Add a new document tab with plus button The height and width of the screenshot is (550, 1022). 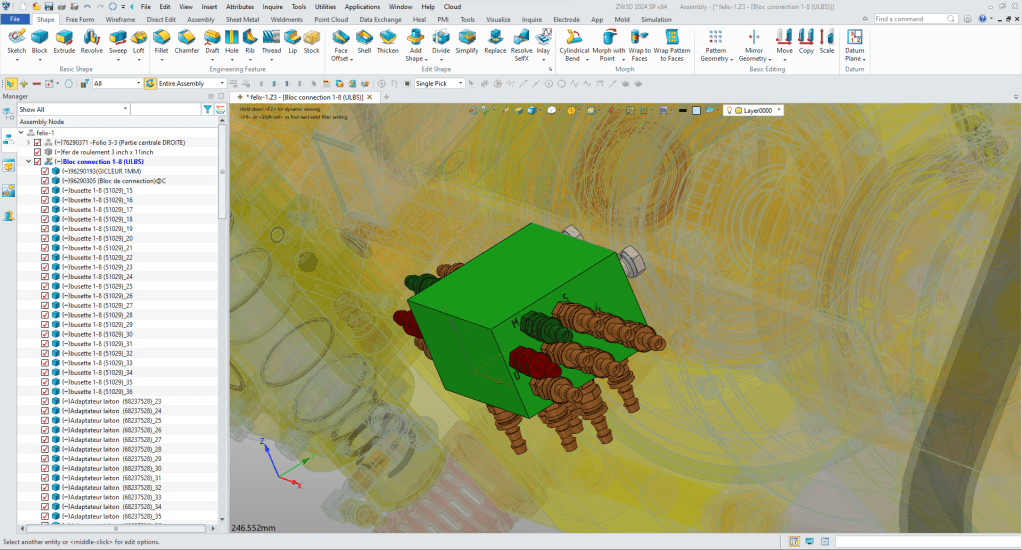[386, 97]
